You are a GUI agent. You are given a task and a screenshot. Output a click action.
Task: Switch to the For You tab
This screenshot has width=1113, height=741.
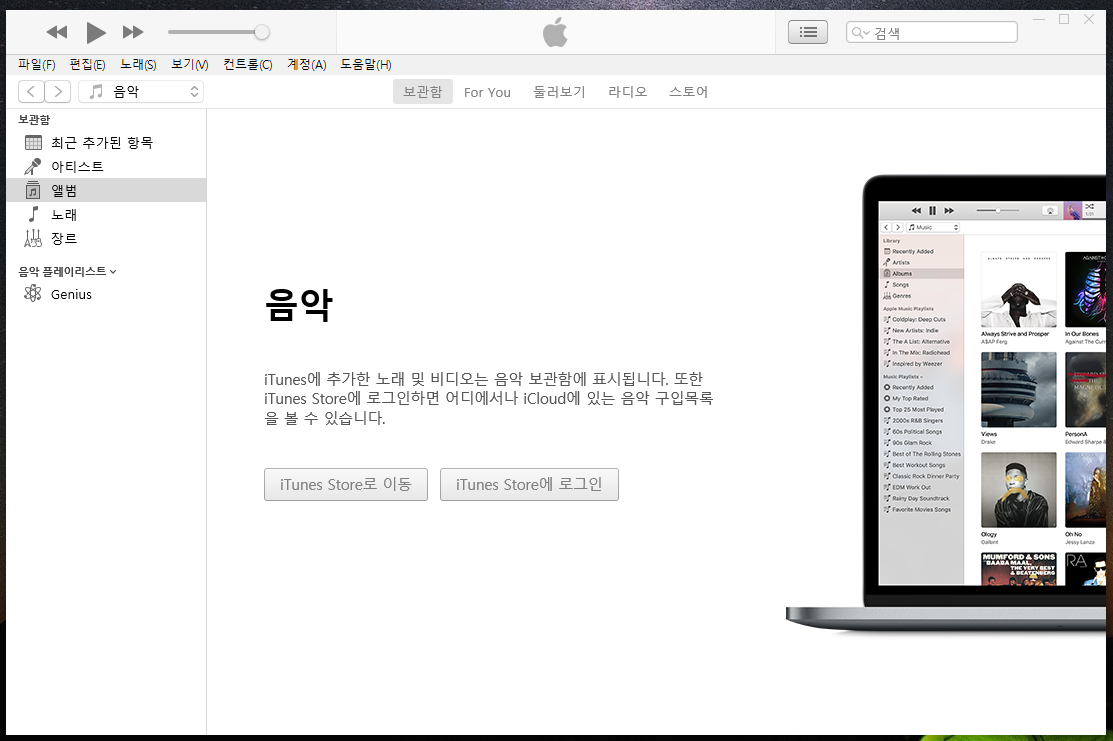487,92
